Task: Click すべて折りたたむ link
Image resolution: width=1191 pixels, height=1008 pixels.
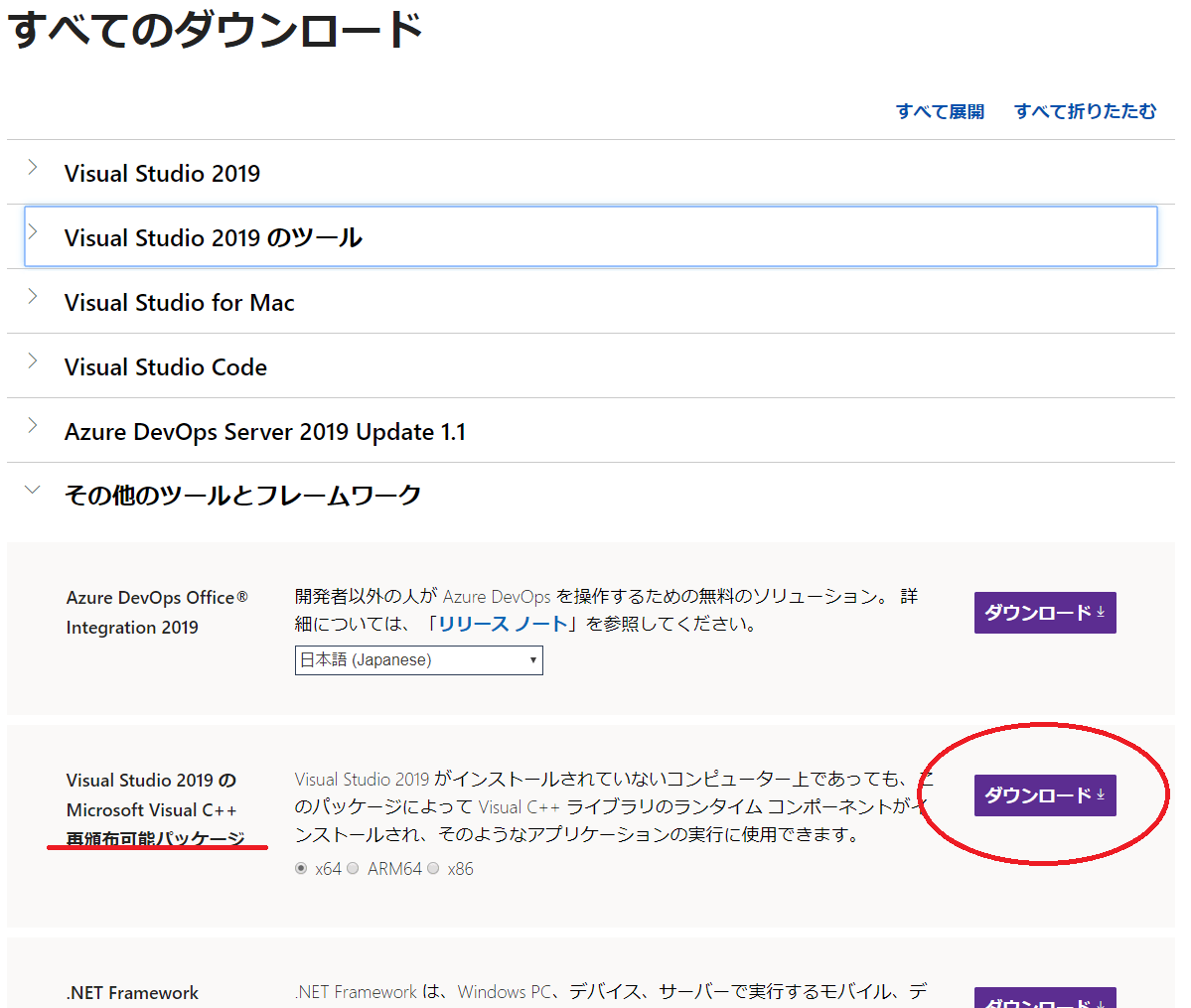Action: tap(1086, 111)
